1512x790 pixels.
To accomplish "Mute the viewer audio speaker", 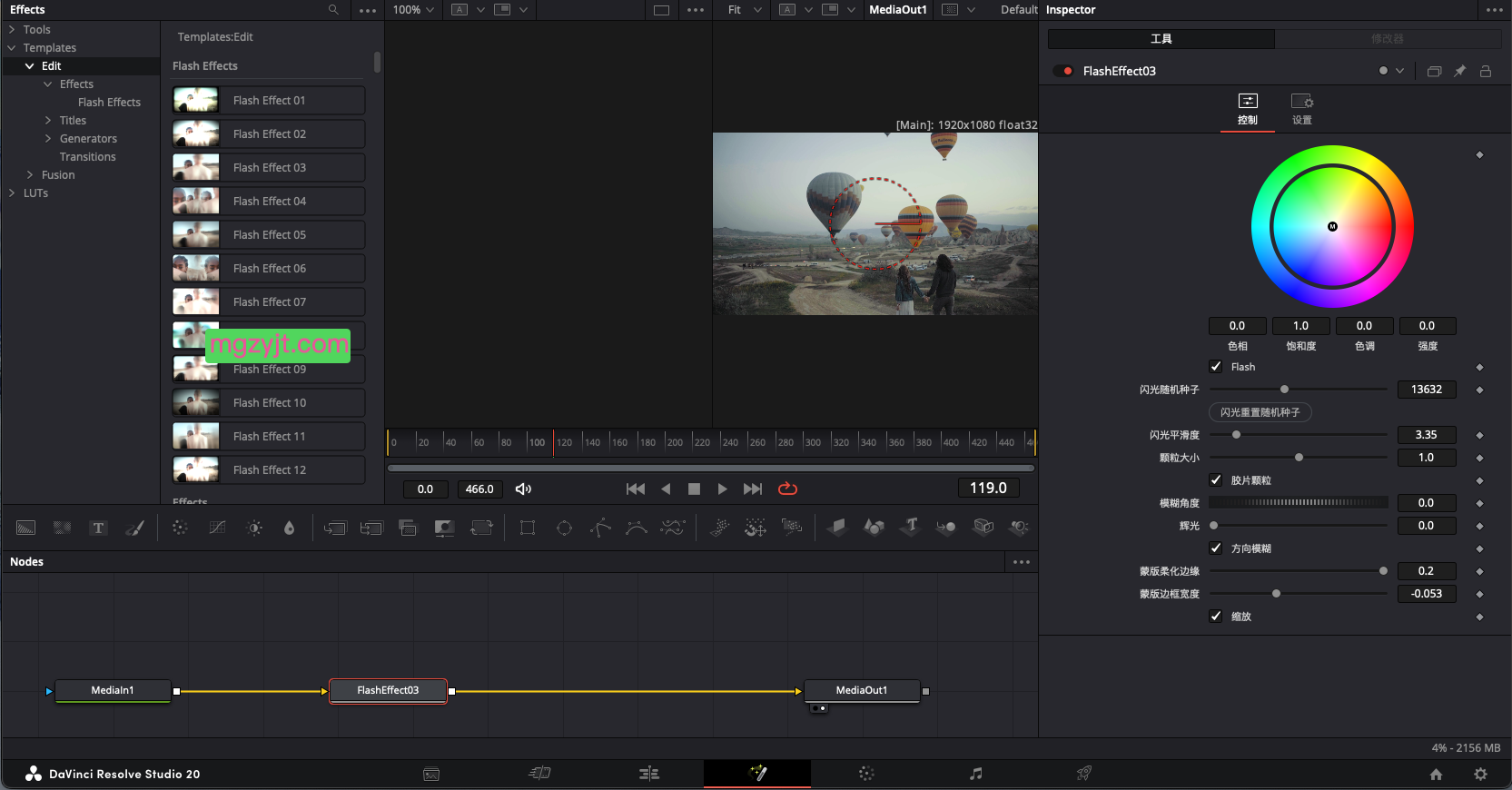I will click(523, 489).
